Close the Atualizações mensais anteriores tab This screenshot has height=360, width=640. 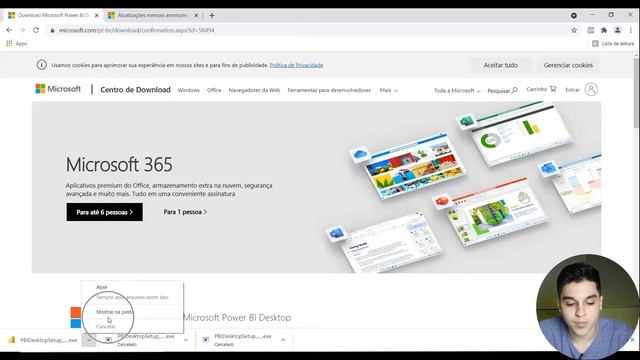click(196, 16)
